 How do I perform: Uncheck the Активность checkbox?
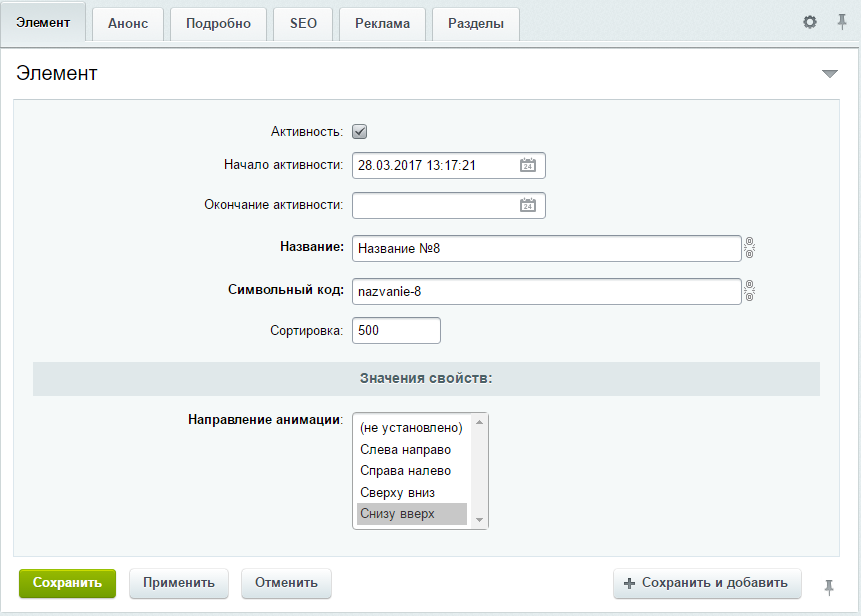pos(360,132)
